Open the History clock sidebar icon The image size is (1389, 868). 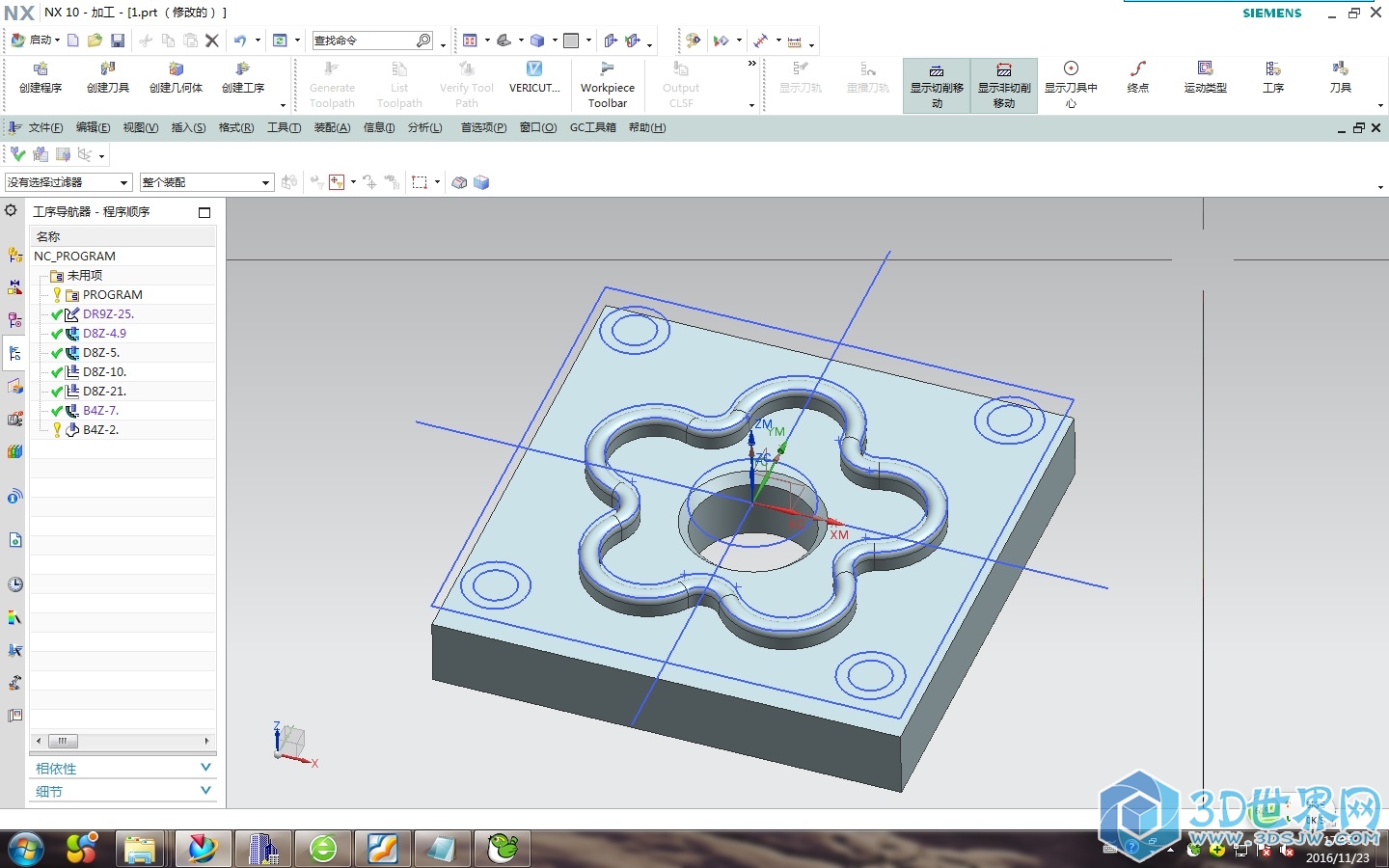tap(14, 584)
